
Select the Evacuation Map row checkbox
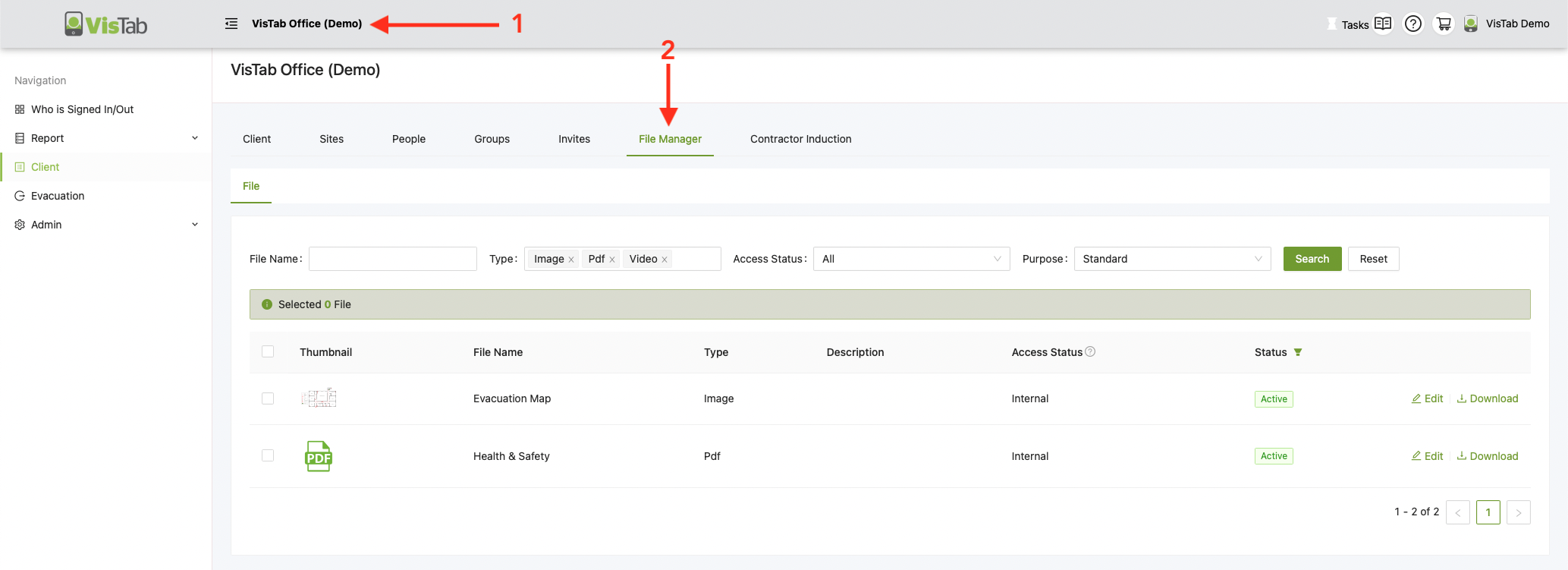[268, 398]
